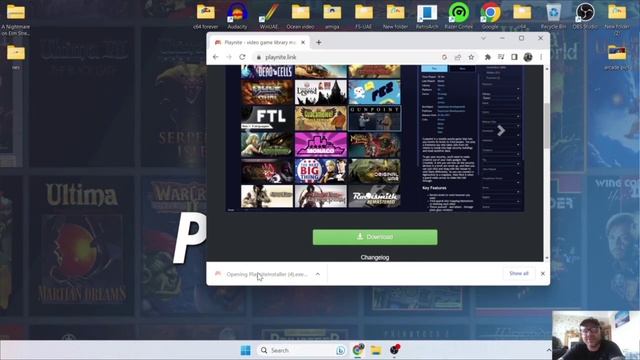Open the share this page icon

458,57
